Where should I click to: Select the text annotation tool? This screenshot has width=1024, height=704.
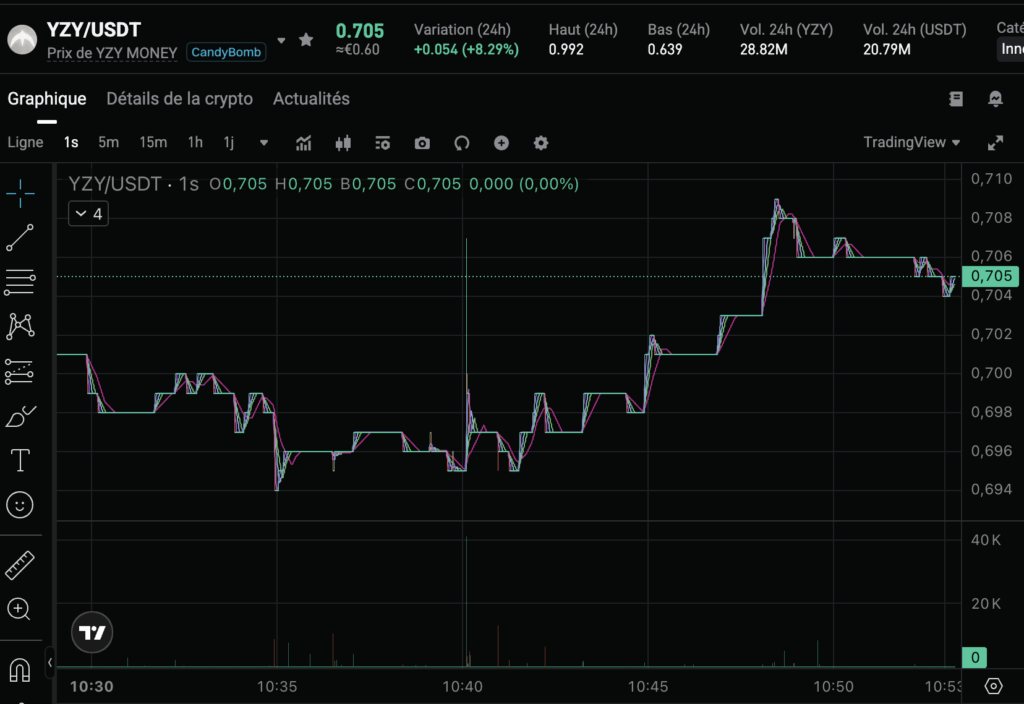tap(21, 460)
